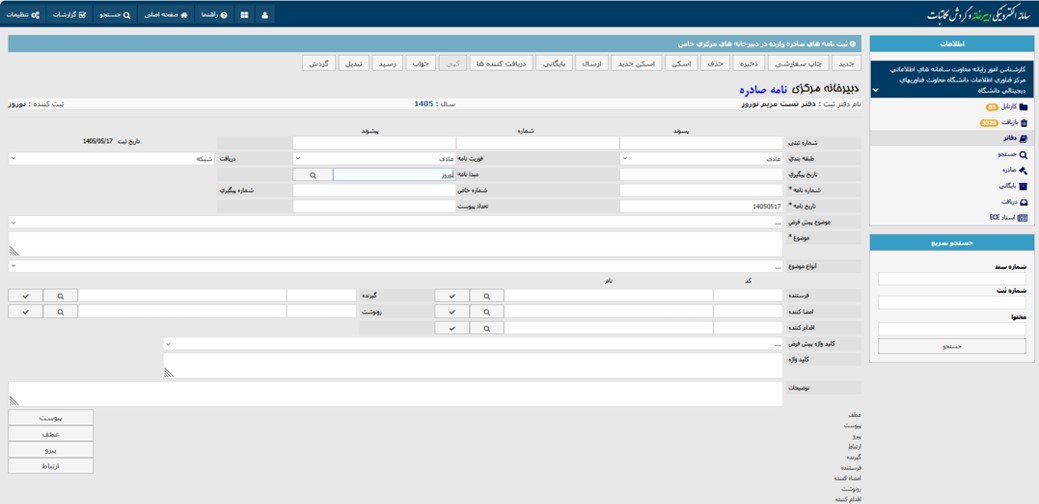Viewport: 1039px width, 504px height.
Task: Click the گردش circulation button
Action: coord(319,63)
